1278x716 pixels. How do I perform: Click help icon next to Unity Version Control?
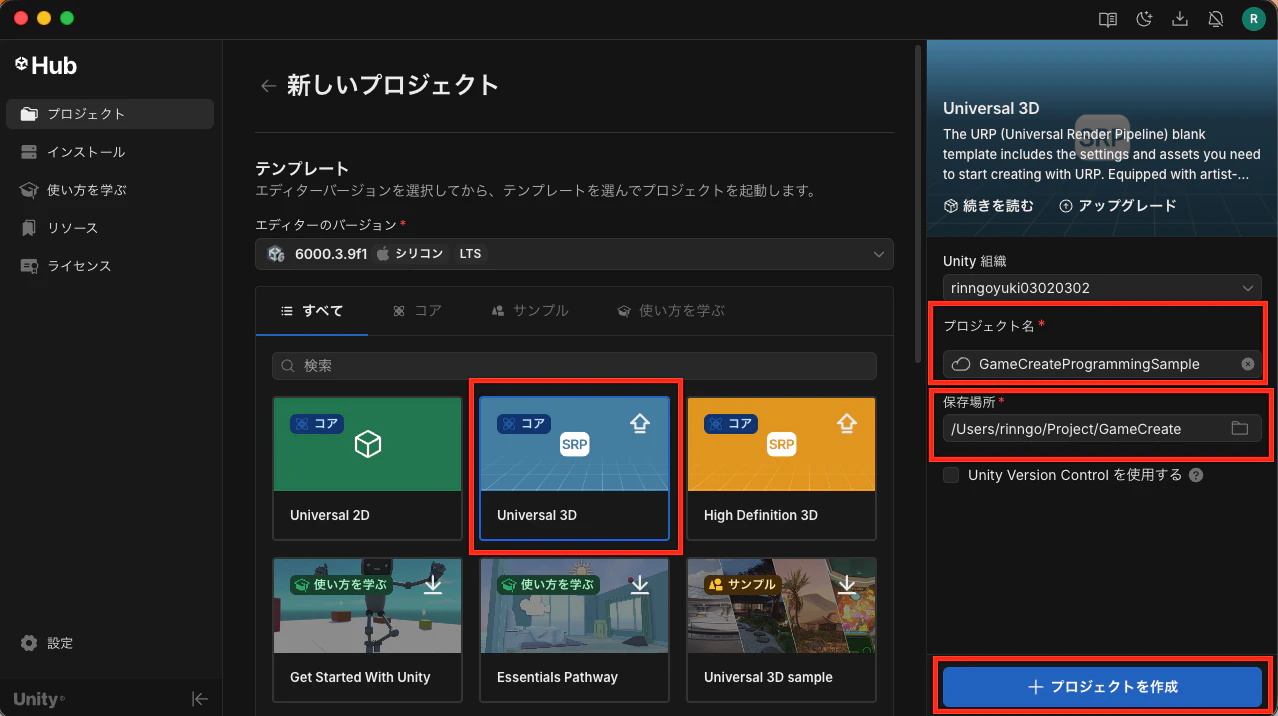coord(1196,476)
